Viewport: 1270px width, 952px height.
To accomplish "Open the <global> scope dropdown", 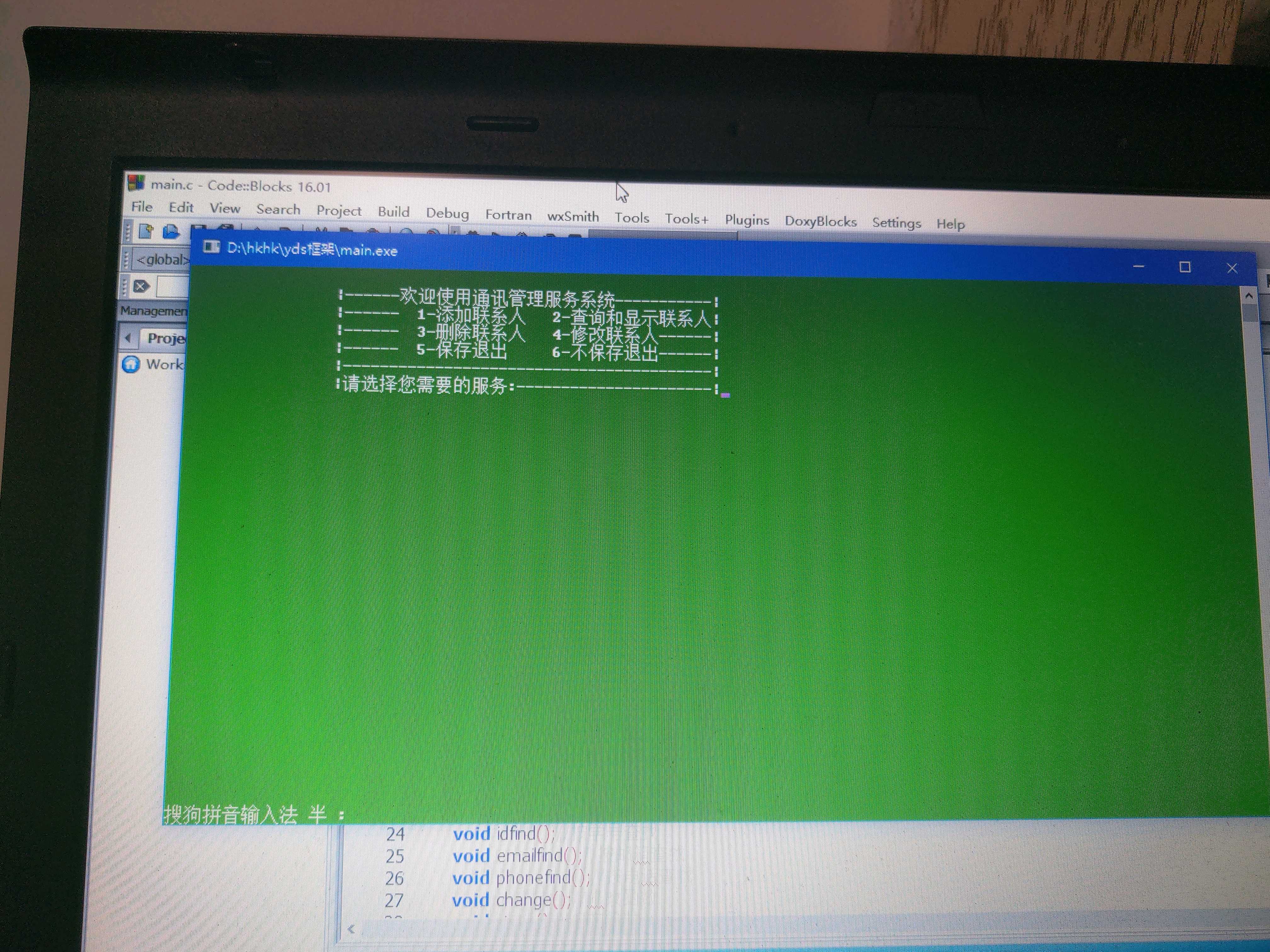I will 162,260.
